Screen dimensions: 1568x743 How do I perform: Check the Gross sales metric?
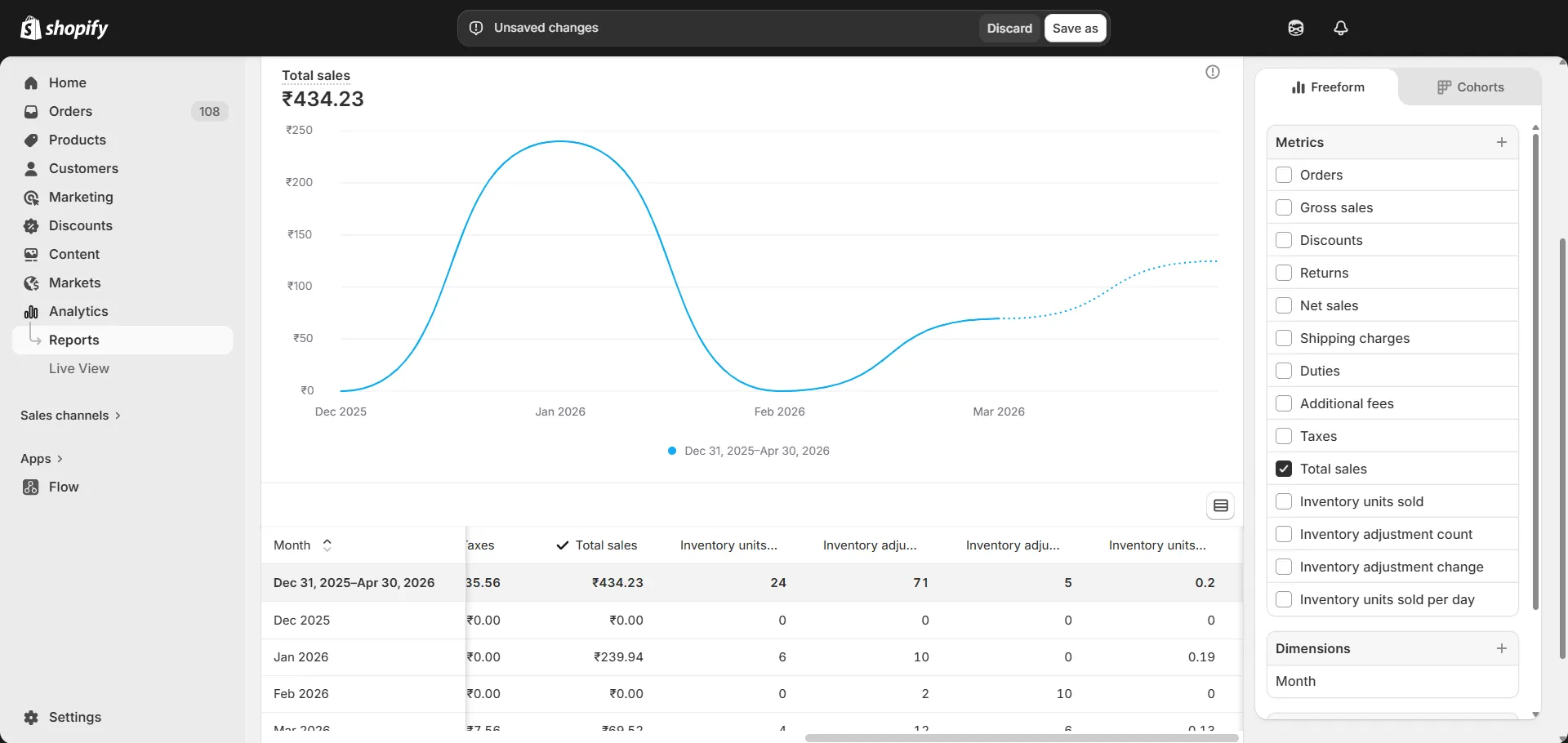[x=1284, y=207]
